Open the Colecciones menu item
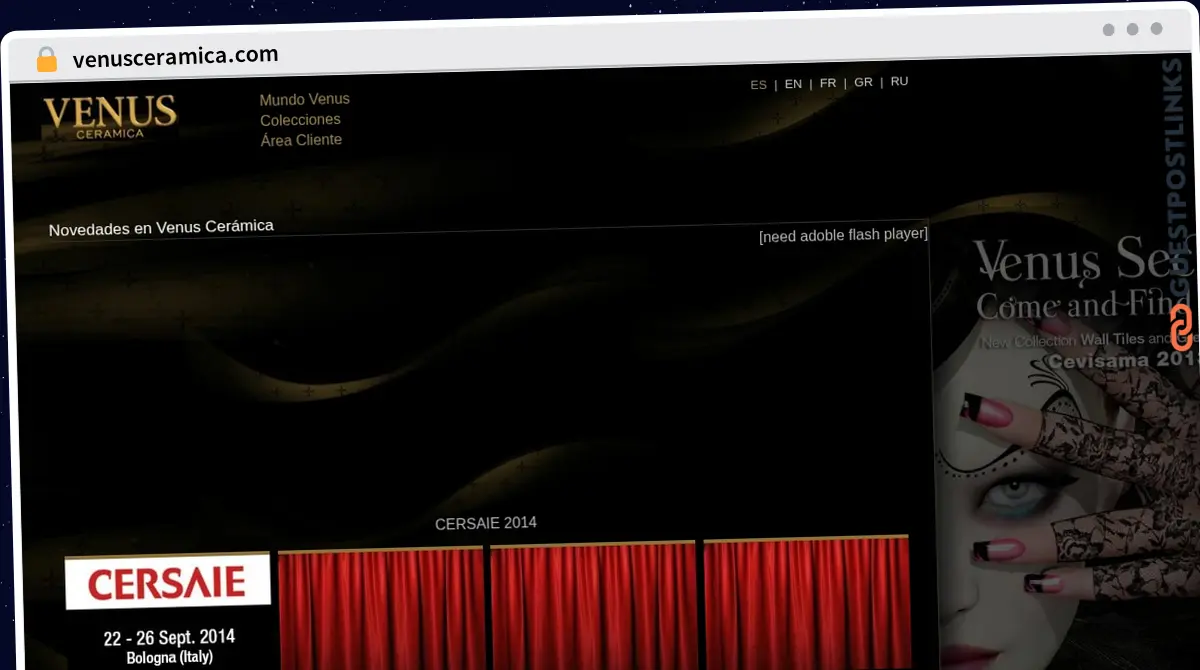Viewport: 1200px width, 670px height. (300, 120)
